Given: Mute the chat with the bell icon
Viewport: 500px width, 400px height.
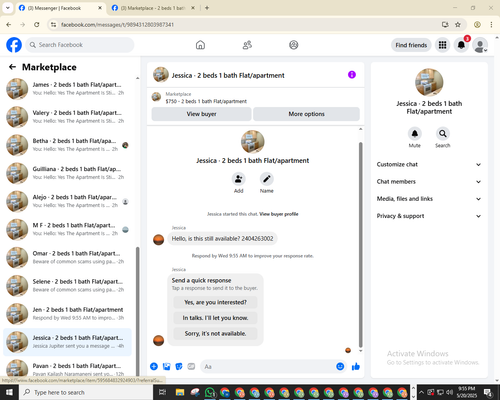Looking at the screenshot, I should point(415,134).
